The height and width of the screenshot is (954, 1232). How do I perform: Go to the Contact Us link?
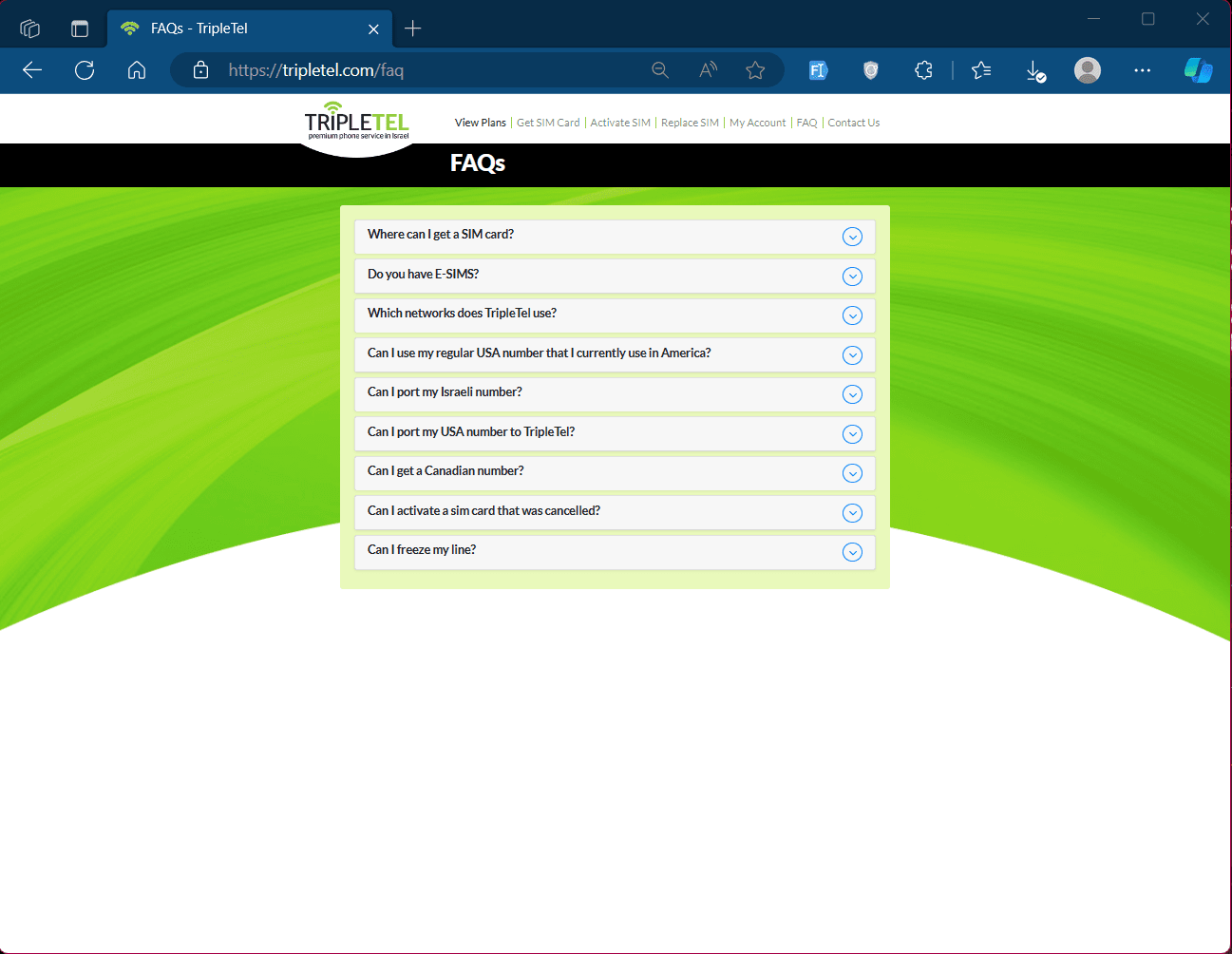click(853, 123)
